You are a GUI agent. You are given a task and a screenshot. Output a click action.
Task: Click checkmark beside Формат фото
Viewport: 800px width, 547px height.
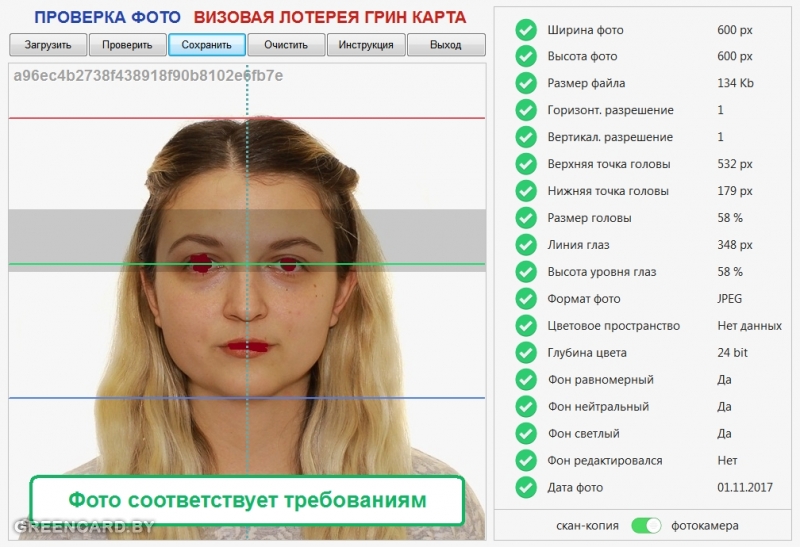526,299
